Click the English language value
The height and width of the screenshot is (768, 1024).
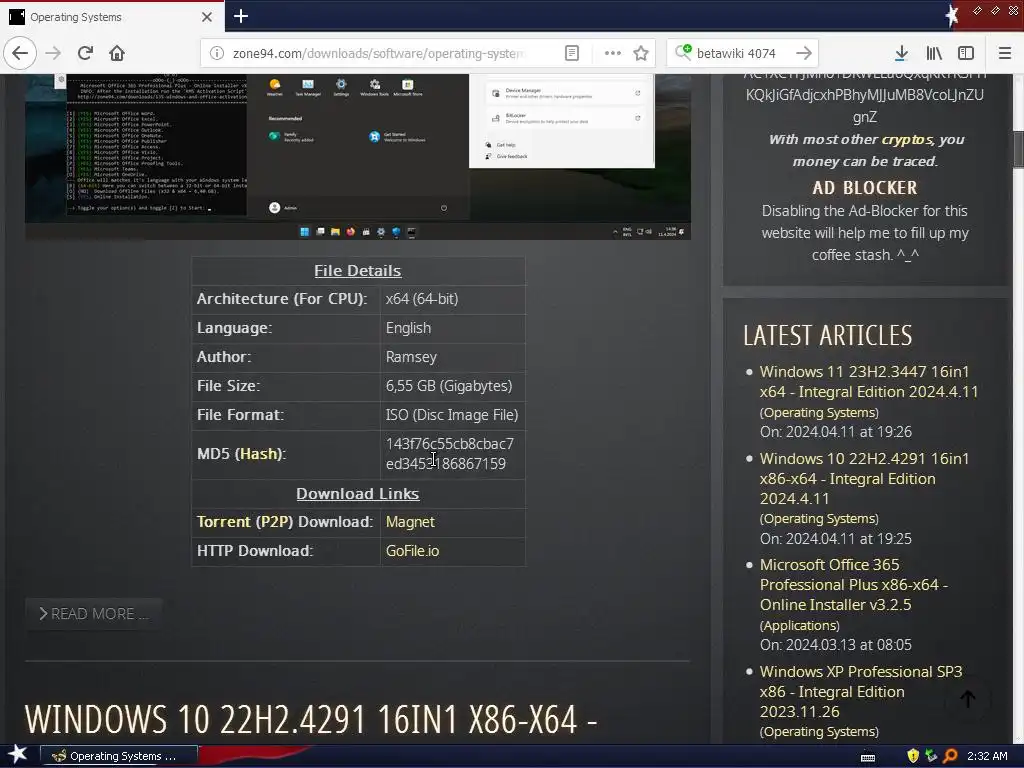(x=408, y=328)
